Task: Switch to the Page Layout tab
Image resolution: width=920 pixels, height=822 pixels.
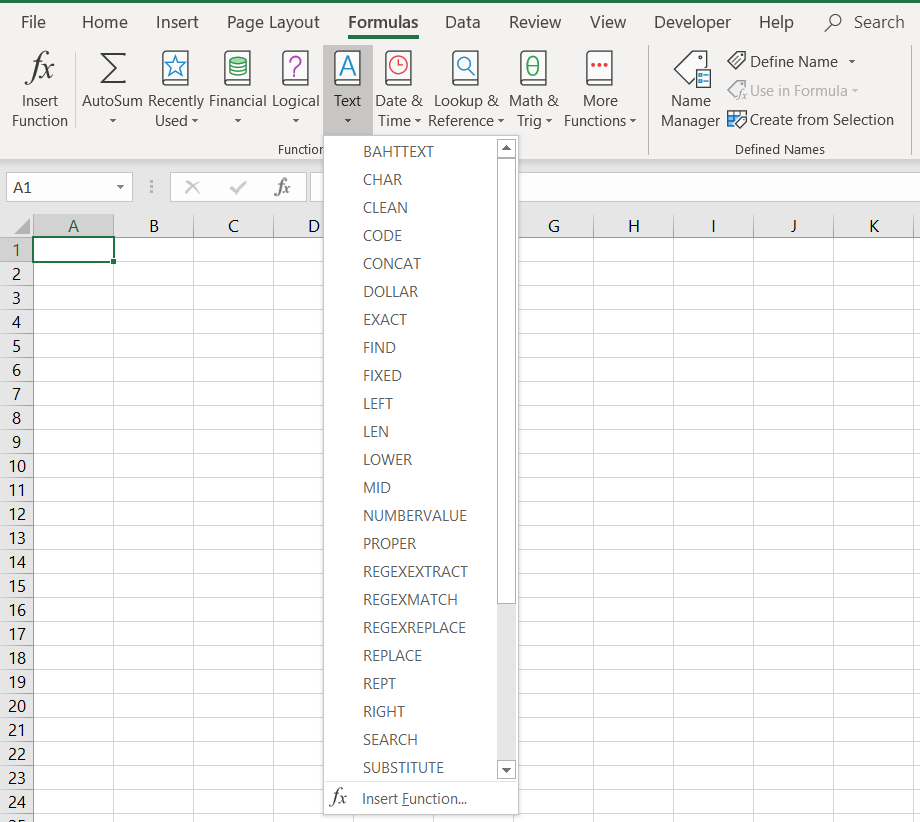Action: (x=273, y=22)
